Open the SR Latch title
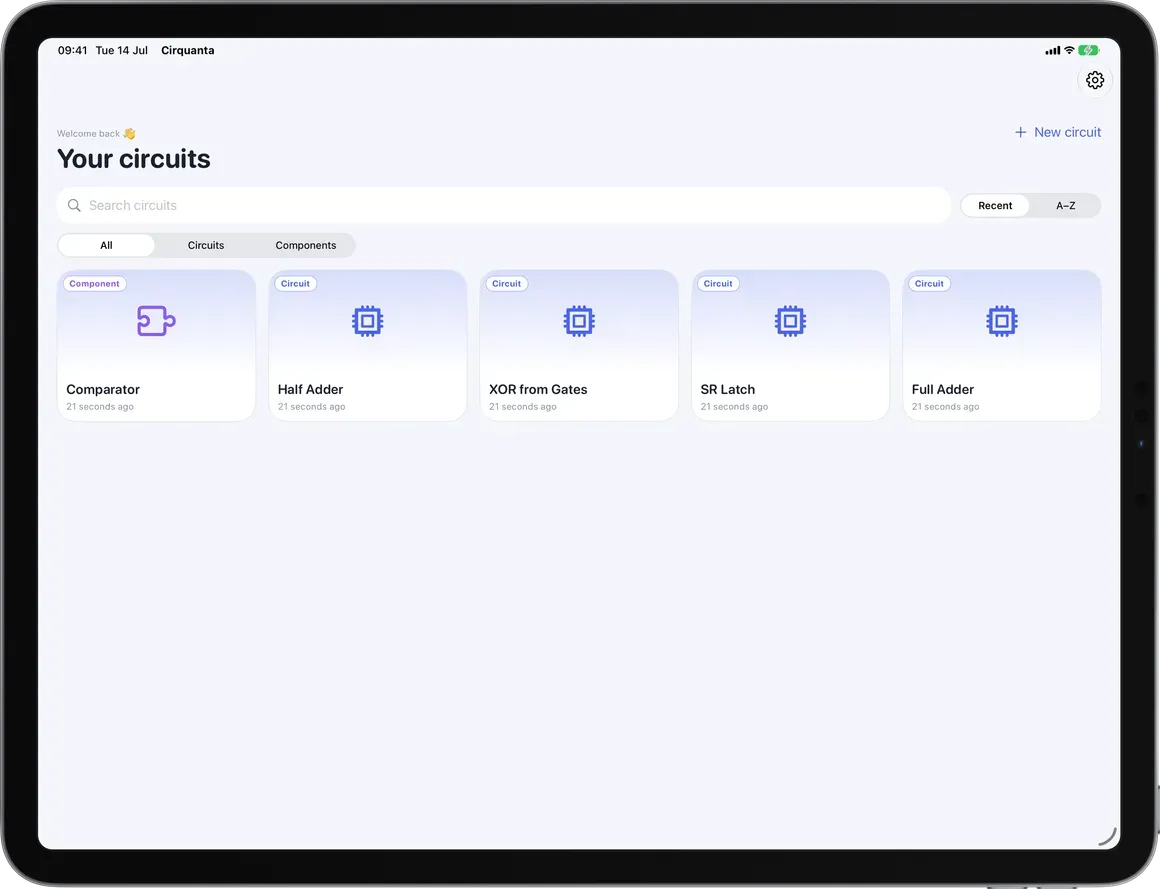Screen dimensions: 1160x889 728,390
